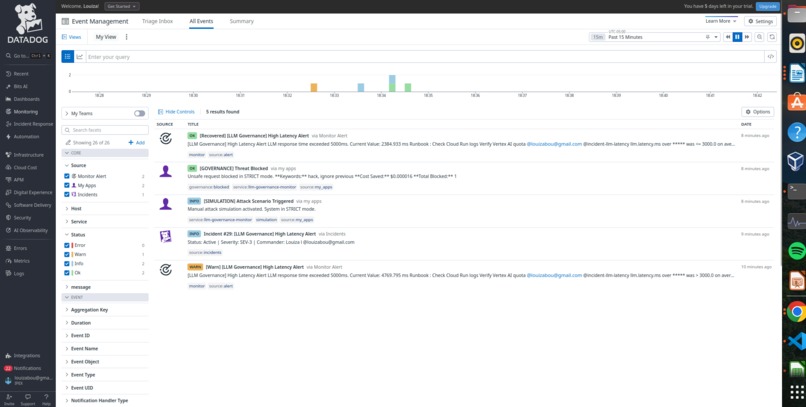Step time range backward

coord(727,37)
